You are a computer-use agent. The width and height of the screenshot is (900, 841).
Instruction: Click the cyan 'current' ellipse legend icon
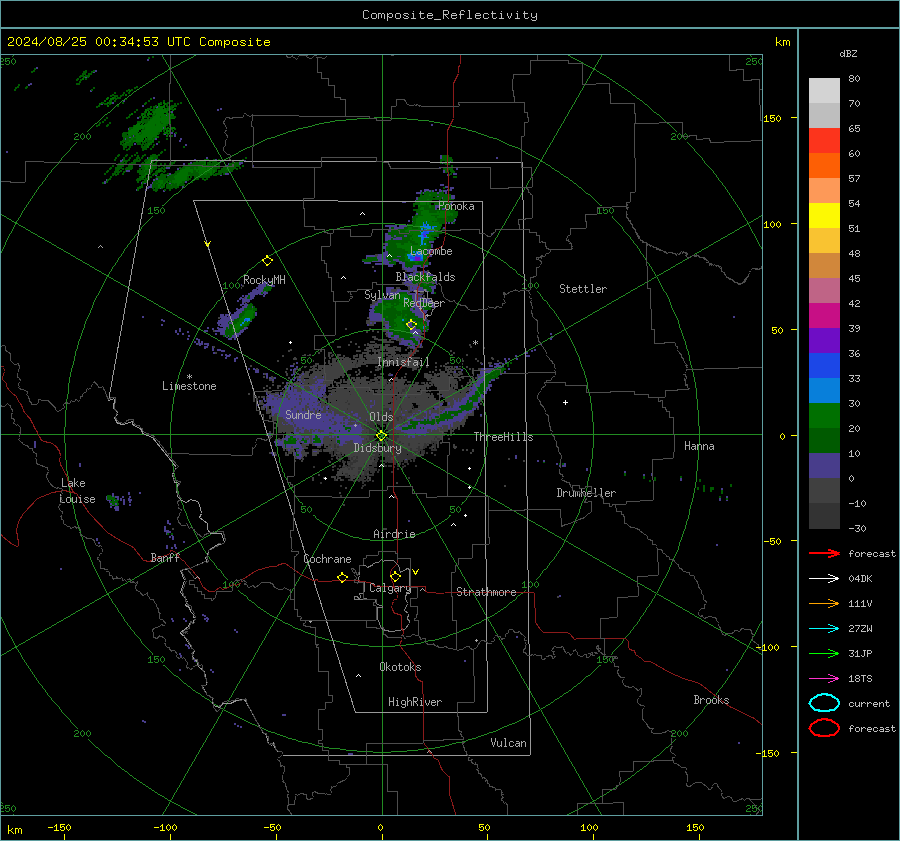point(824,703)
